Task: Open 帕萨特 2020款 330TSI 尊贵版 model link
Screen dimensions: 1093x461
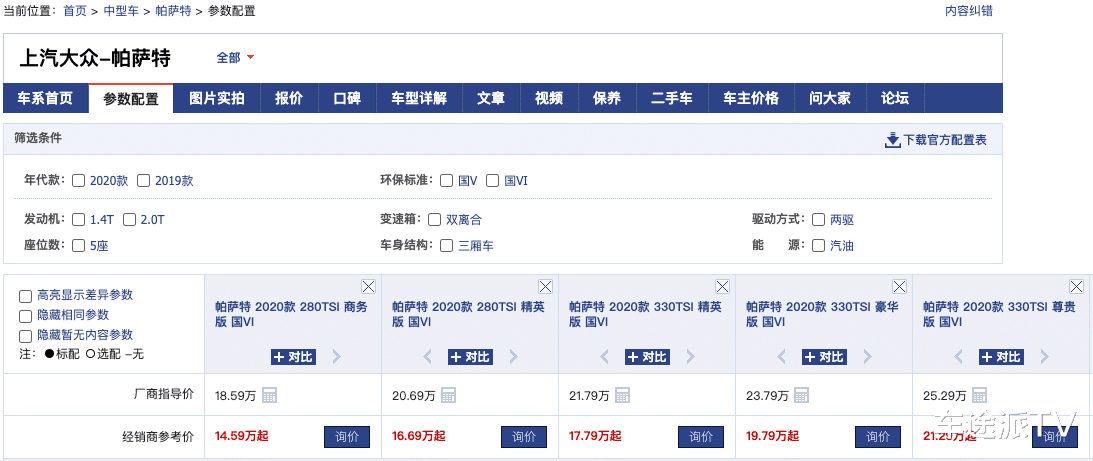Action: click(1000, 314)
